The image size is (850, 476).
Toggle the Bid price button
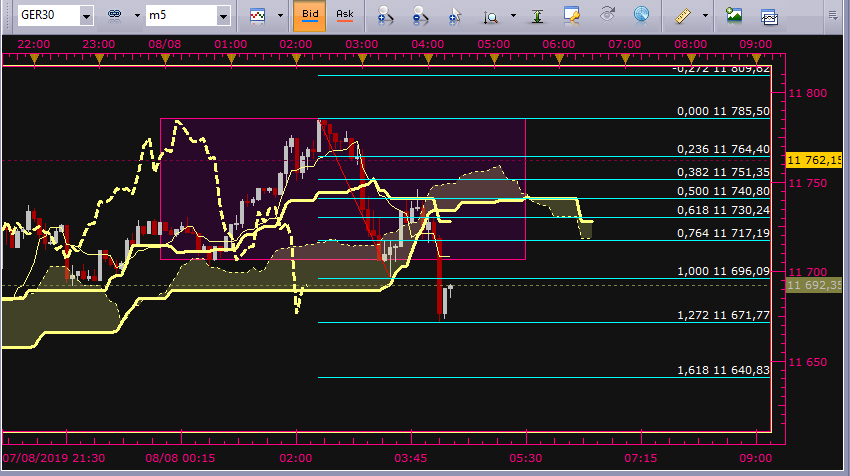pos(310,16)
